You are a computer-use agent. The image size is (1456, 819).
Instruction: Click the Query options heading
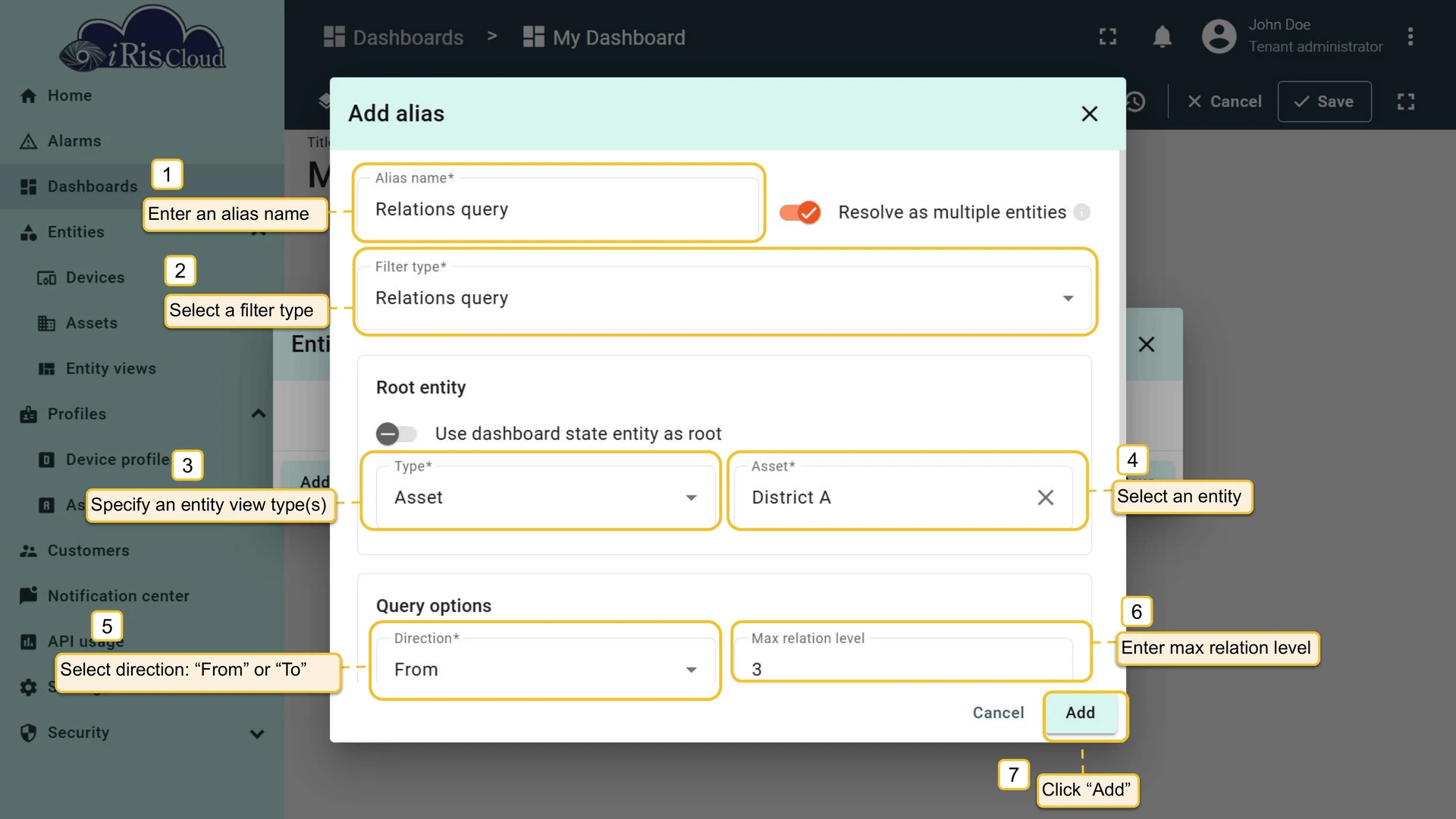point(434,606)
